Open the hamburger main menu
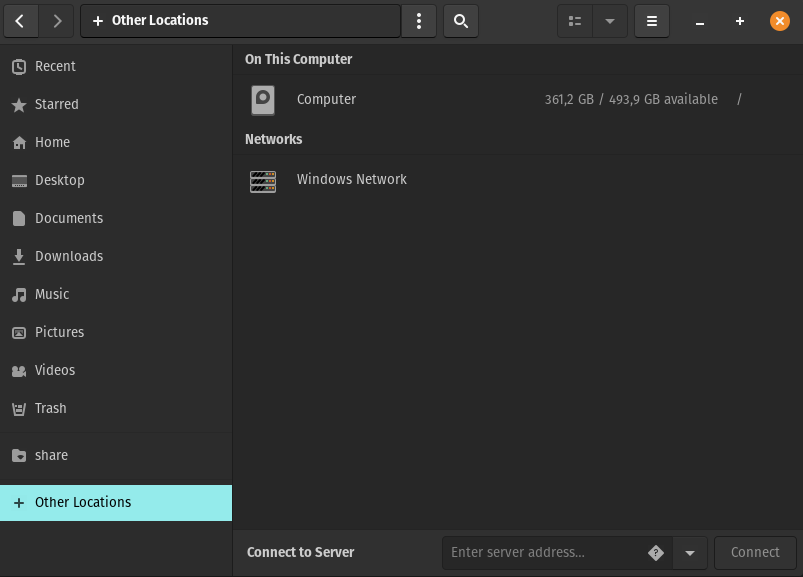Image resolution: width=803 pixels, height=577 pixels. coord(652,21)
